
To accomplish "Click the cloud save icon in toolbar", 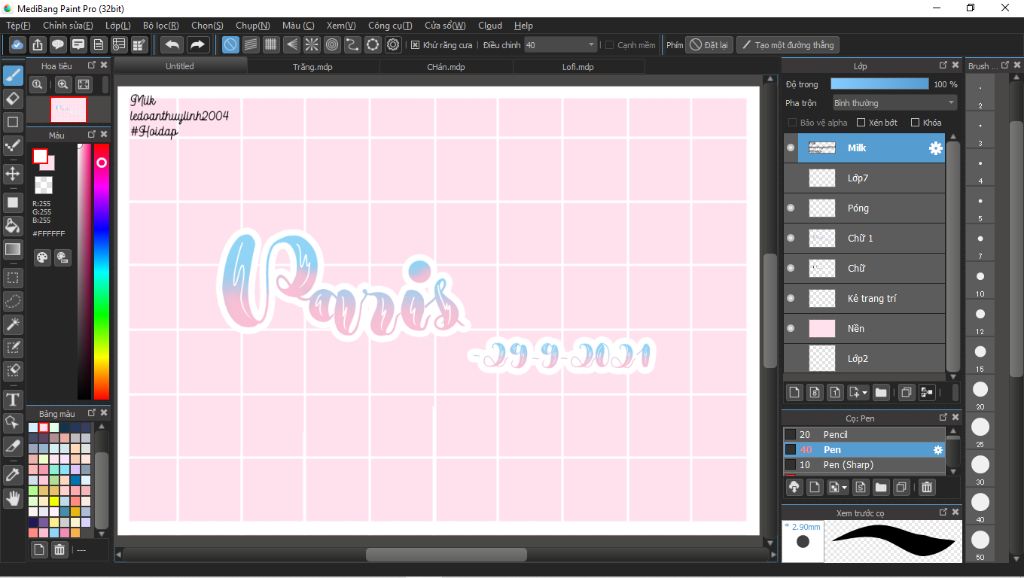I will pos(18,44).
